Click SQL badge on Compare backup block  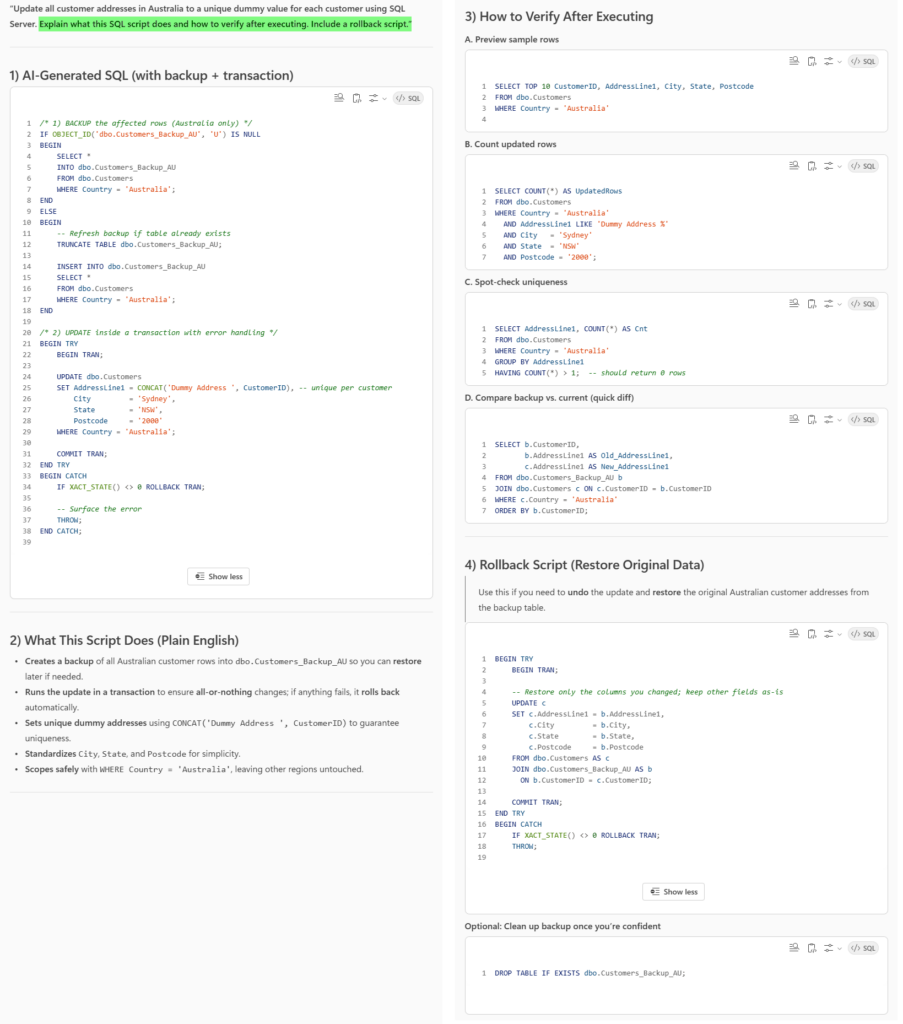863,420
